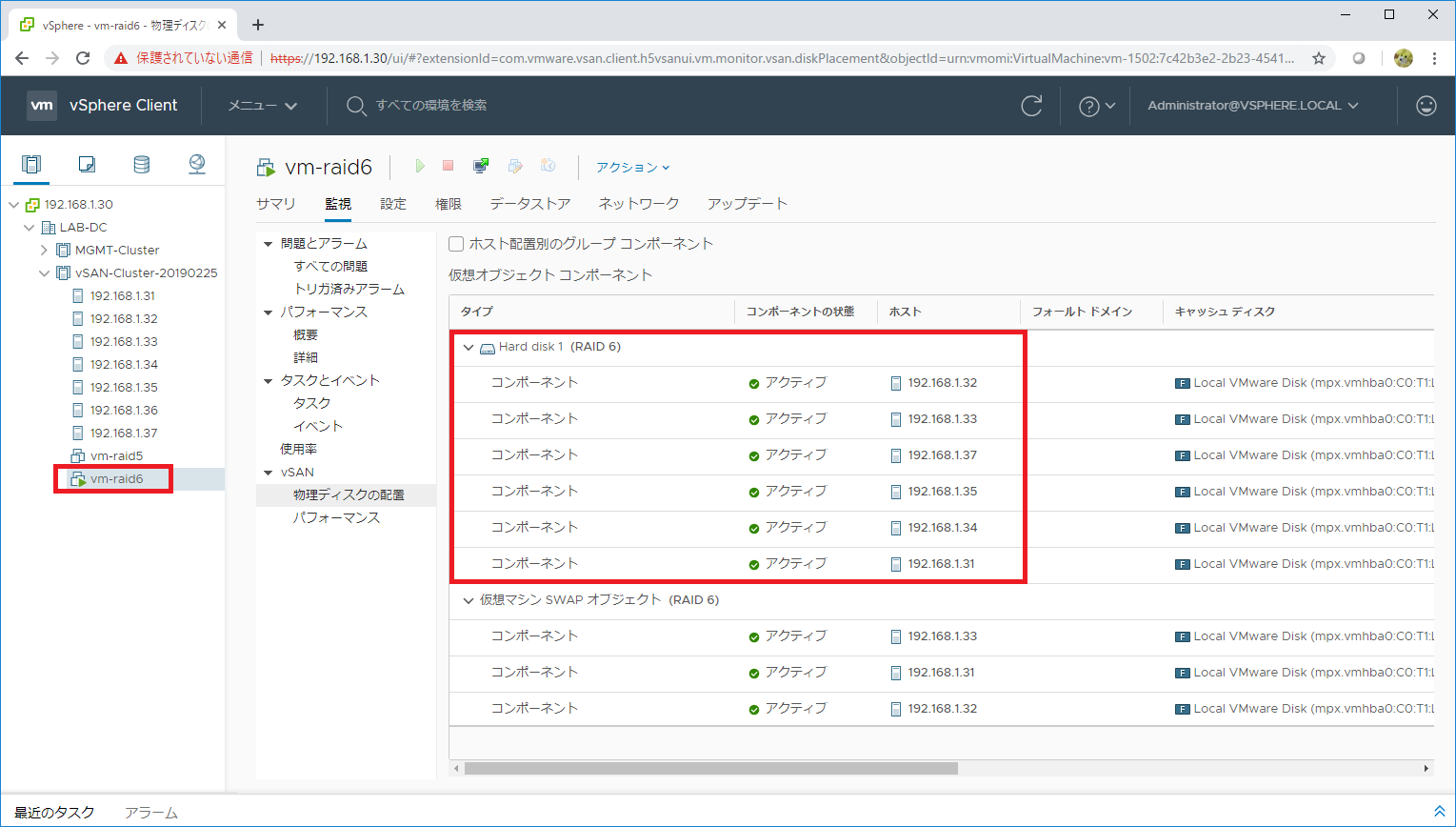Image resolution: width=1456 pixels, height=827 pixels.
Task: Click the browser address bar URL
Action: coord(781,58)
